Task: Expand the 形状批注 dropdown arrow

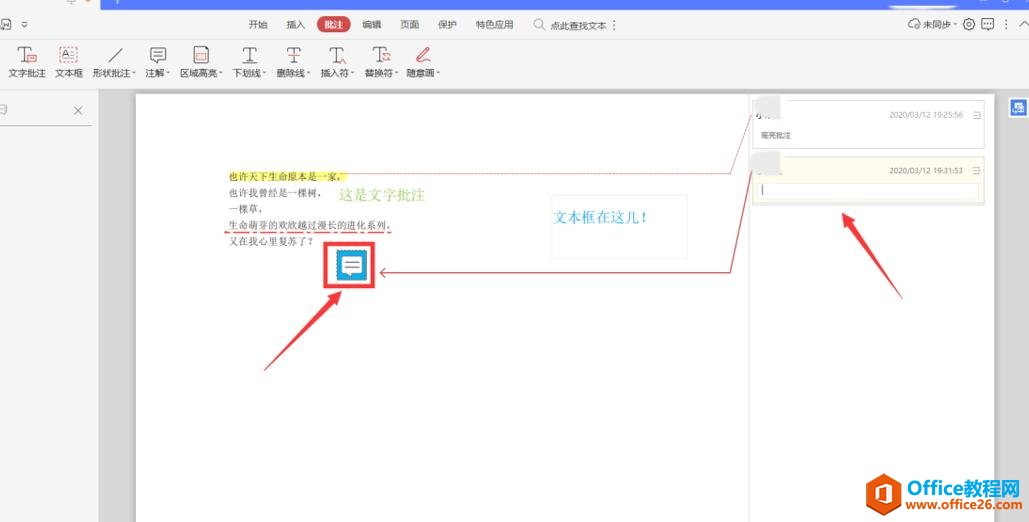Action: (x=134, y=74)
